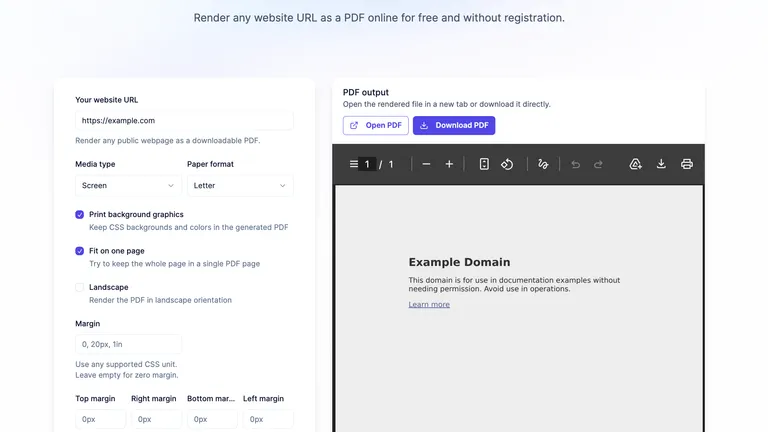Image resolution: width=768 pixels, height=432 pixels.
Task: Print the PDF with the printer icon
Action: (687, 164)
